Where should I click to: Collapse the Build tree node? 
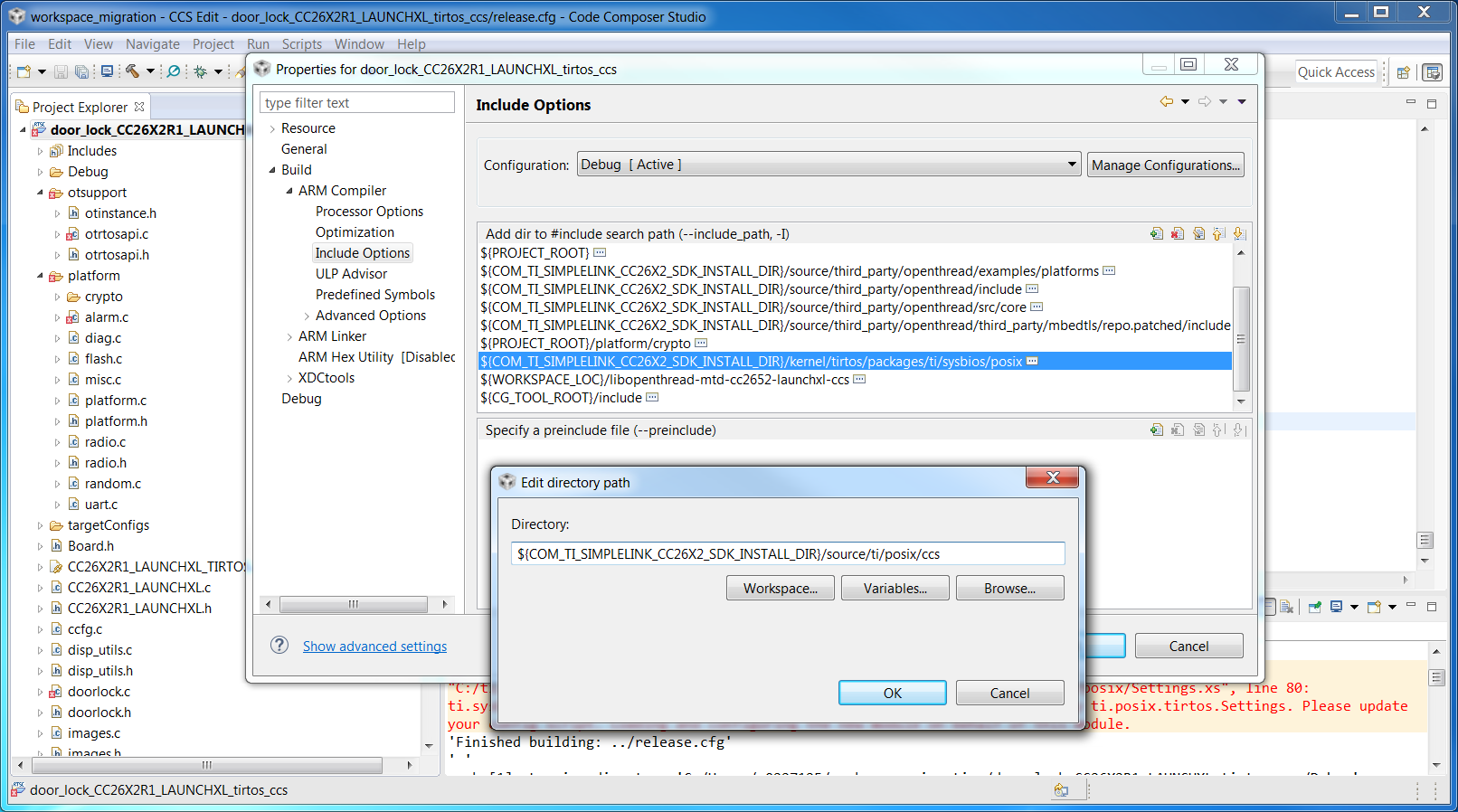pyautogui.click(x=272, y=170)
